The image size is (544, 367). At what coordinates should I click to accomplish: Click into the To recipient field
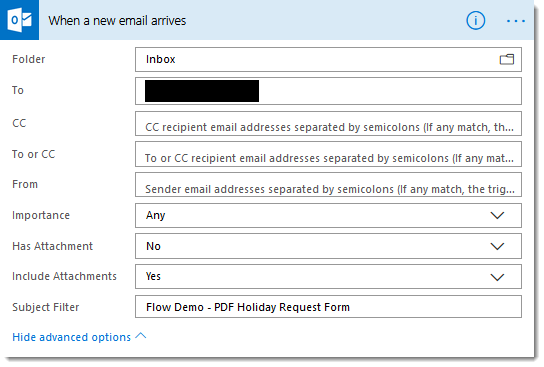coord(328,91)
